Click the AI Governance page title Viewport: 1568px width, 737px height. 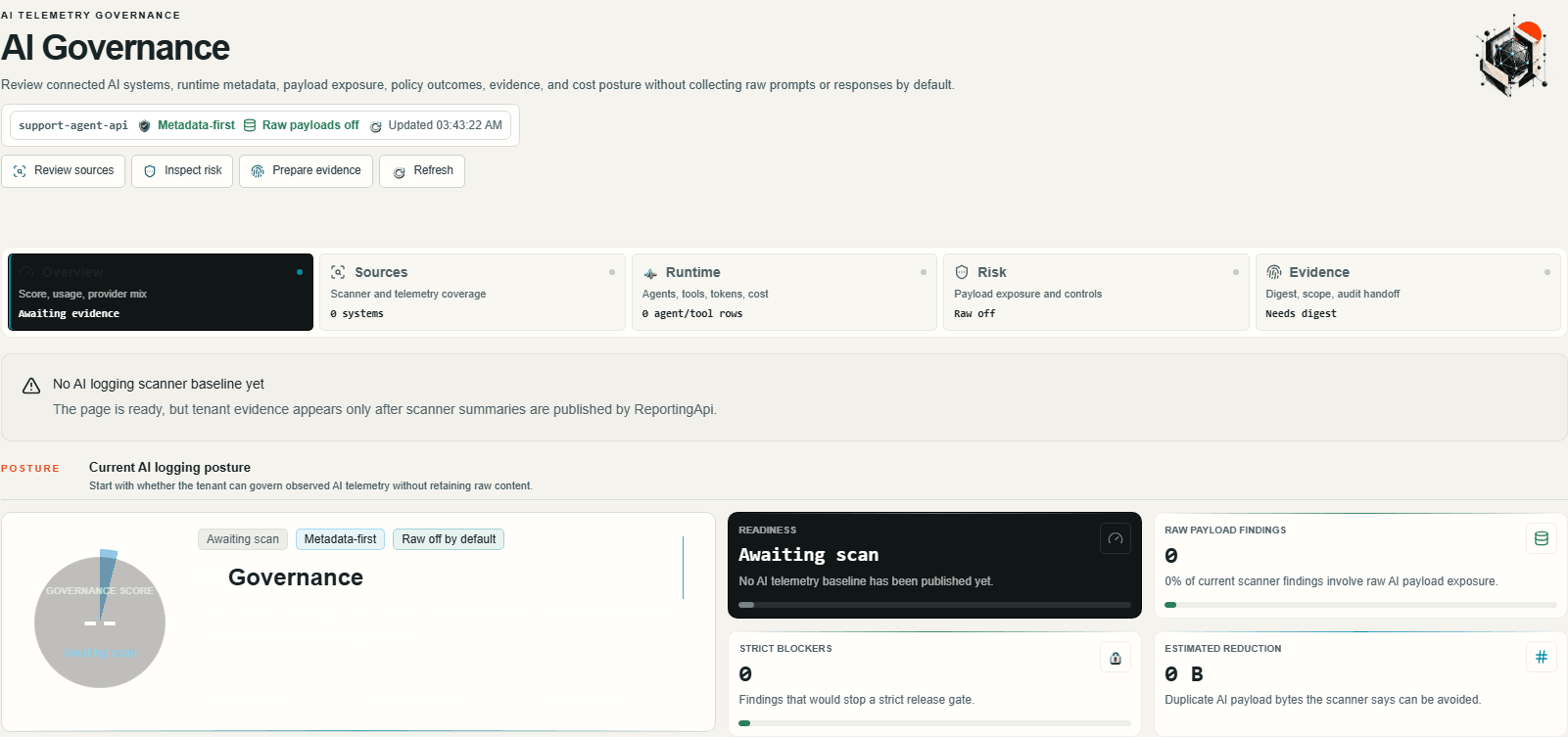[116, 48]
